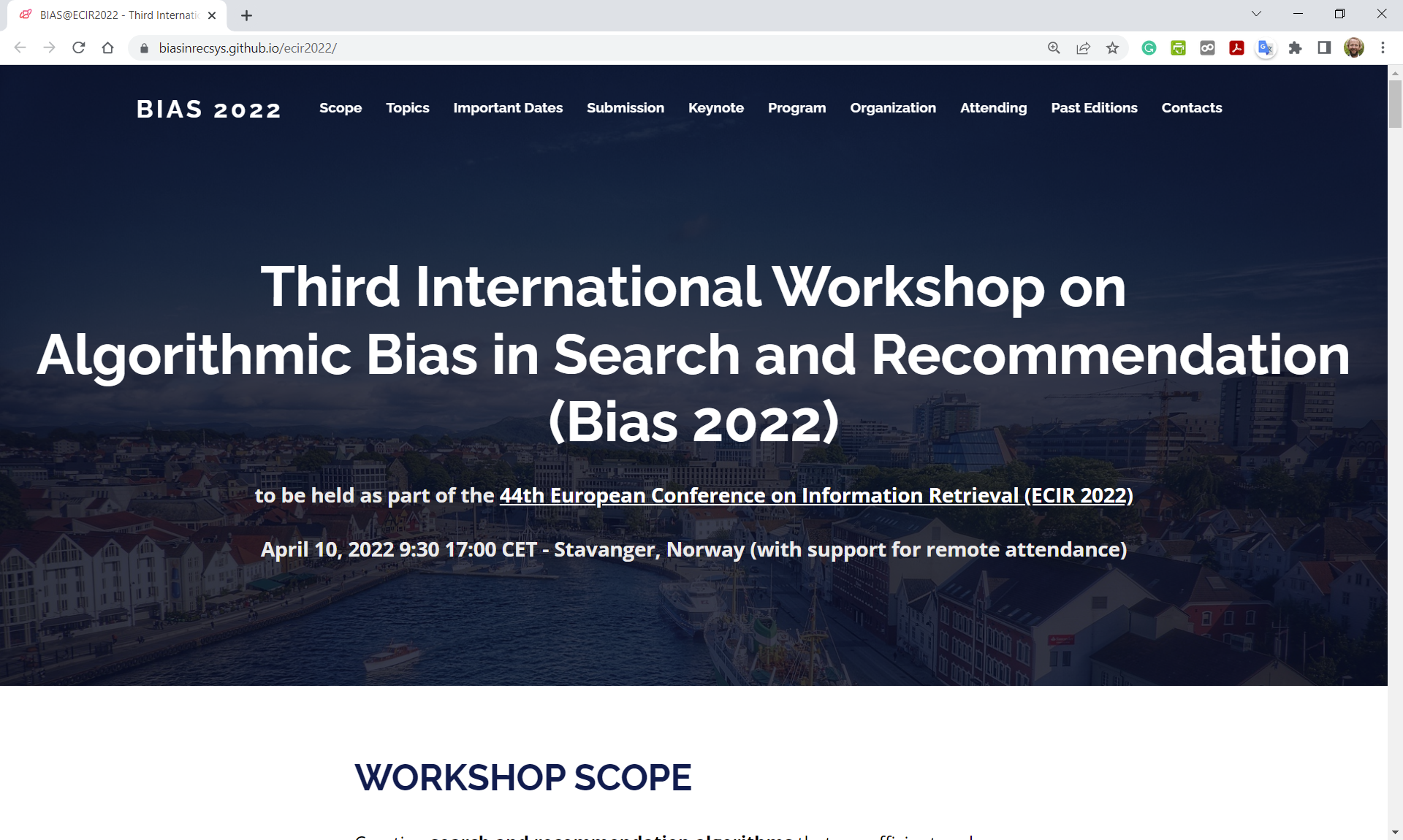Open the Extensions puzzle-piece menu

point(1295,47)
